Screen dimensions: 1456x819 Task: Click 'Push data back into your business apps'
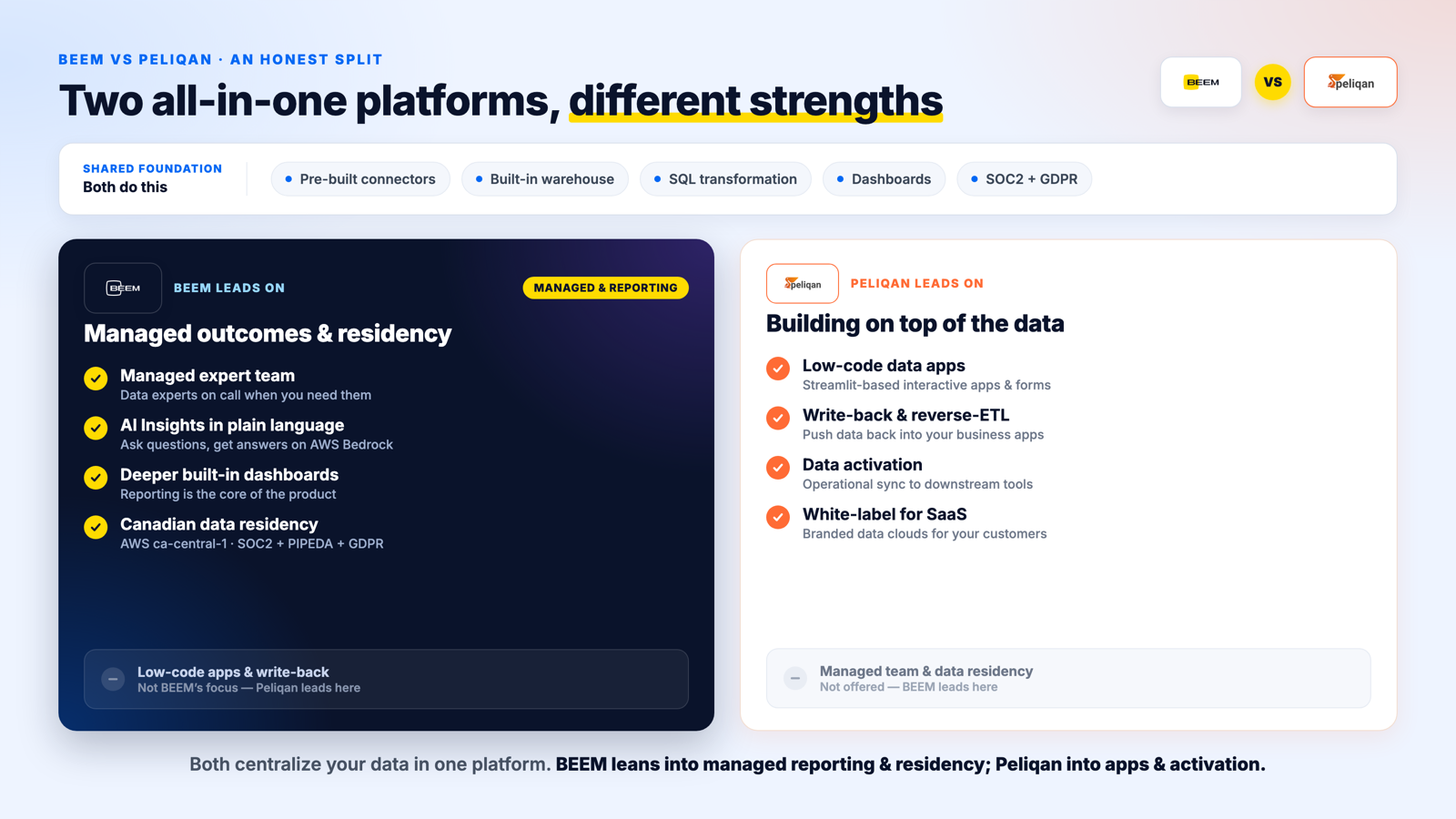(923, 434)
